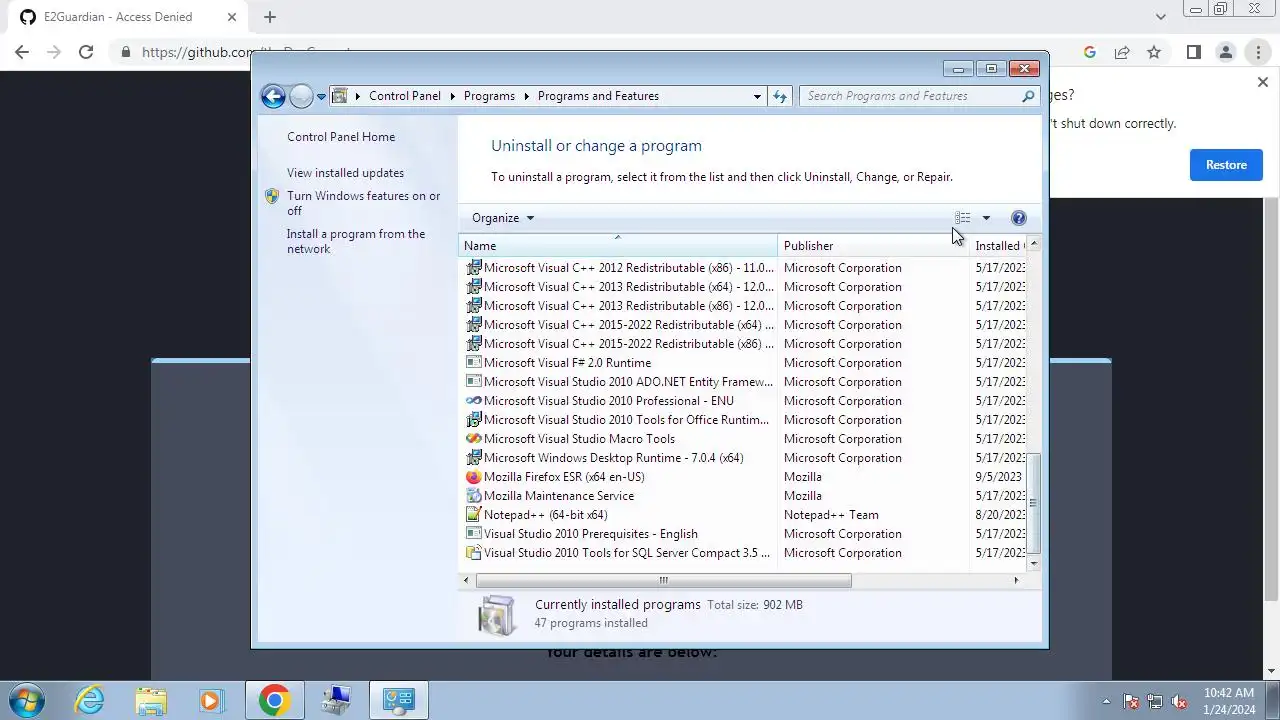The image size is (1280, 720).
Task: Click Microsoft Visual Studio Macro Tools icon
Action: click(474, 439)
